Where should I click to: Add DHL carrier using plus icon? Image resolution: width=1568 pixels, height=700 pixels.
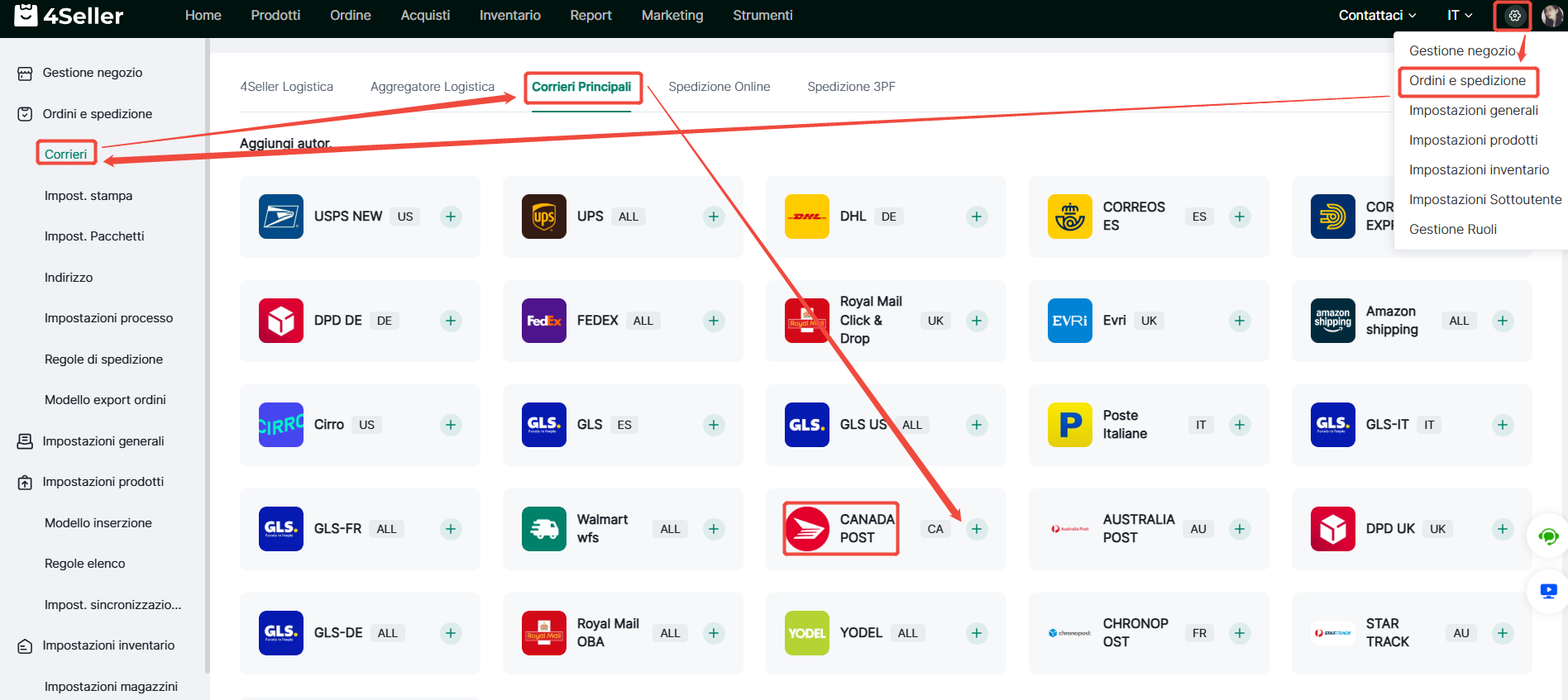[x=977, y=217]
